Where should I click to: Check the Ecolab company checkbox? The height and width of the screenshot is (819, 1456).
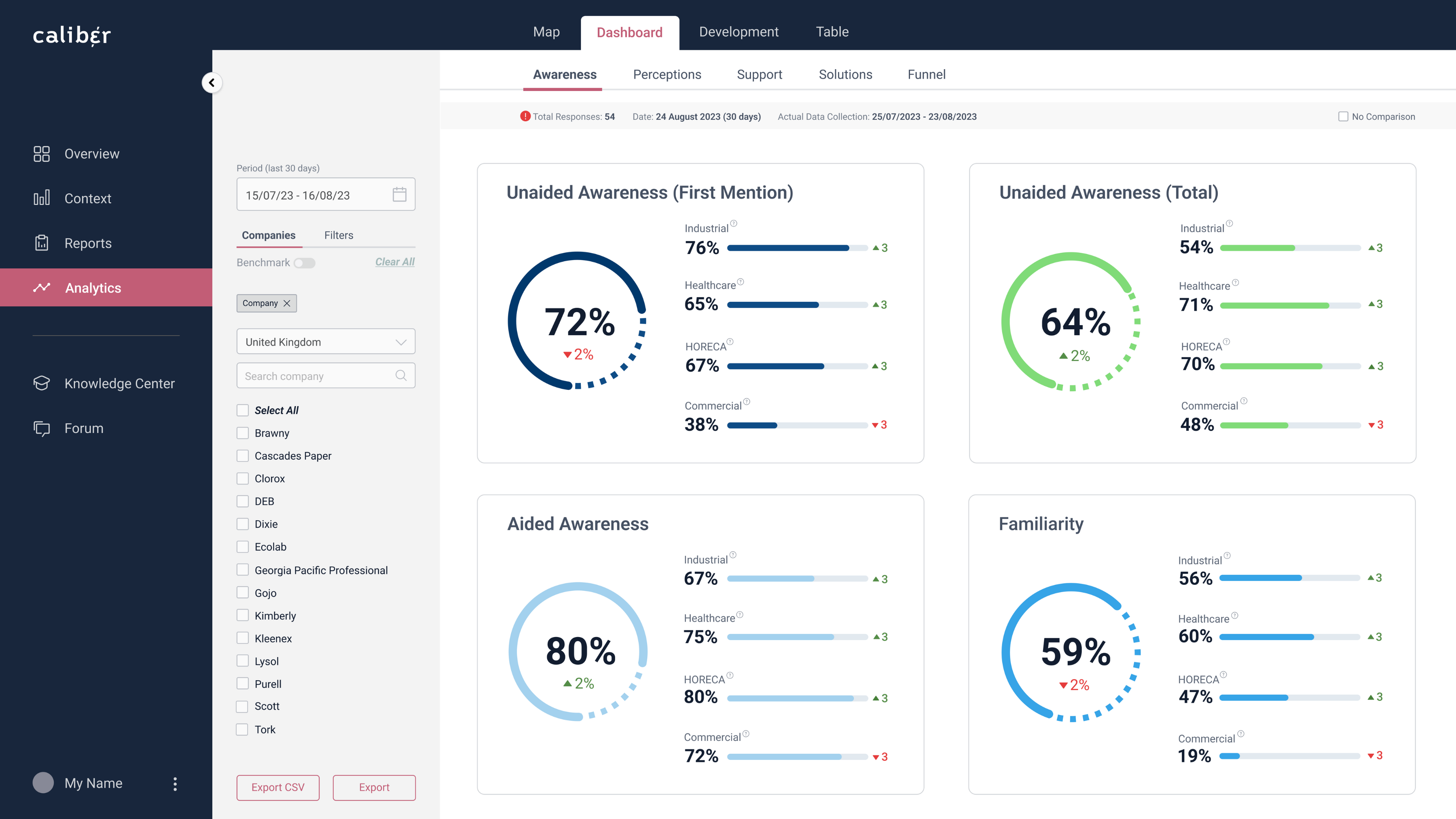pos(243,546)
